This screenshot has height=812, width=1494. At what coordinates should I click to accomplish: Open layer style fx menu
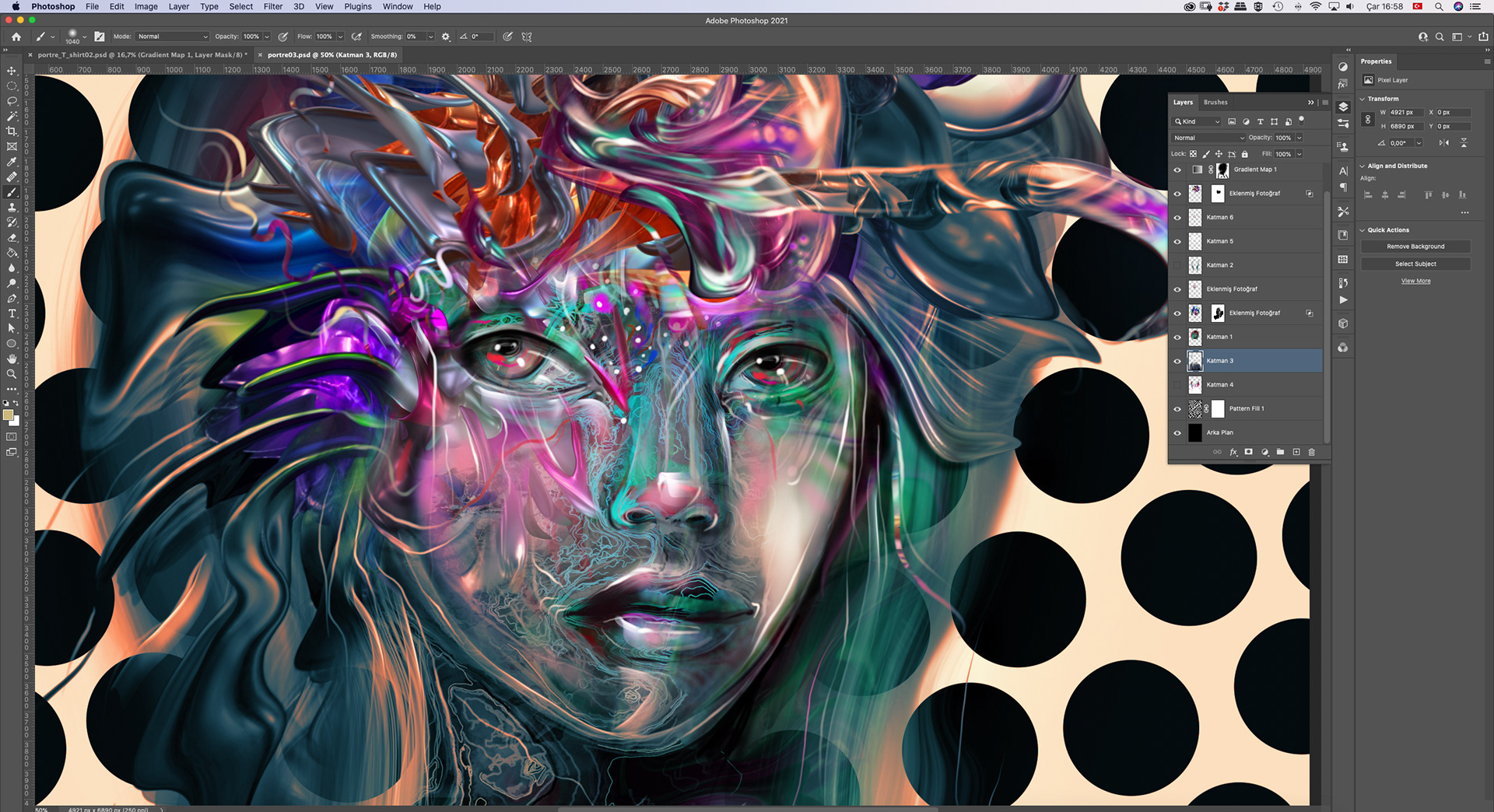coord(1233,452)
